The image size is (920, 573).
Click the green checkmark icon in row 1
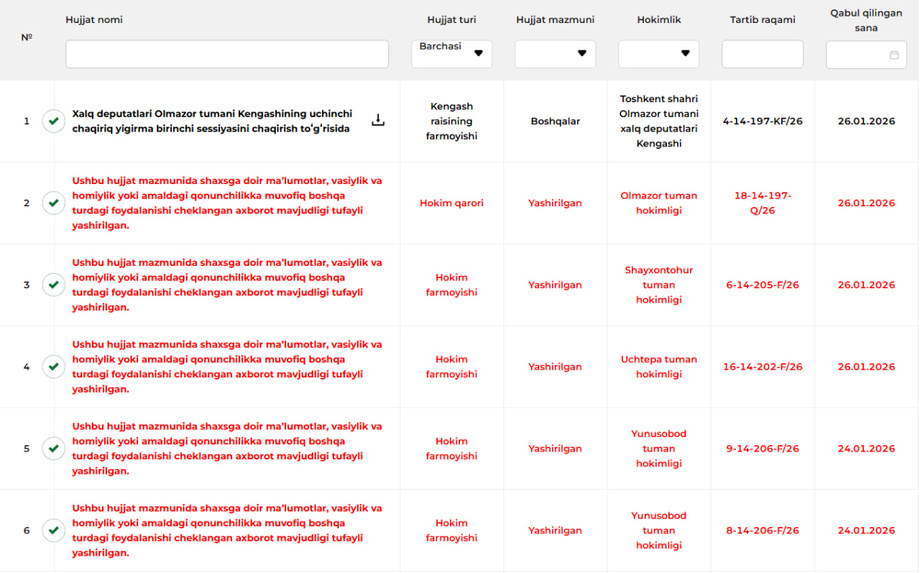(x=54, y=121)
